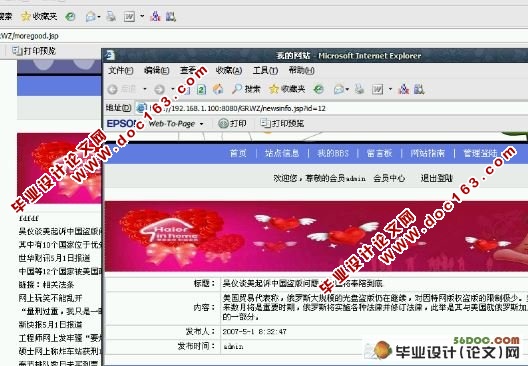Open fdfdf news link in back window
Image resolution: width=528 pixels, height=366 pixels.
[x=29, y=218]
